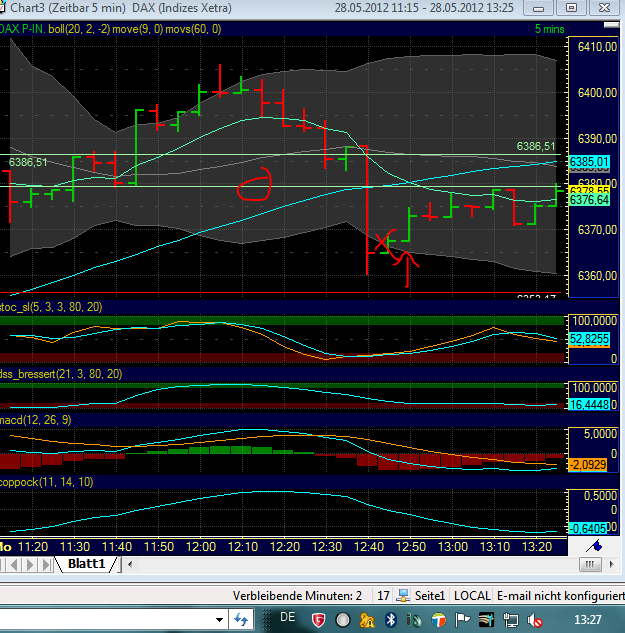Click the small handle at chart top-right
This screenshot has width=625, height=633.
611,25
